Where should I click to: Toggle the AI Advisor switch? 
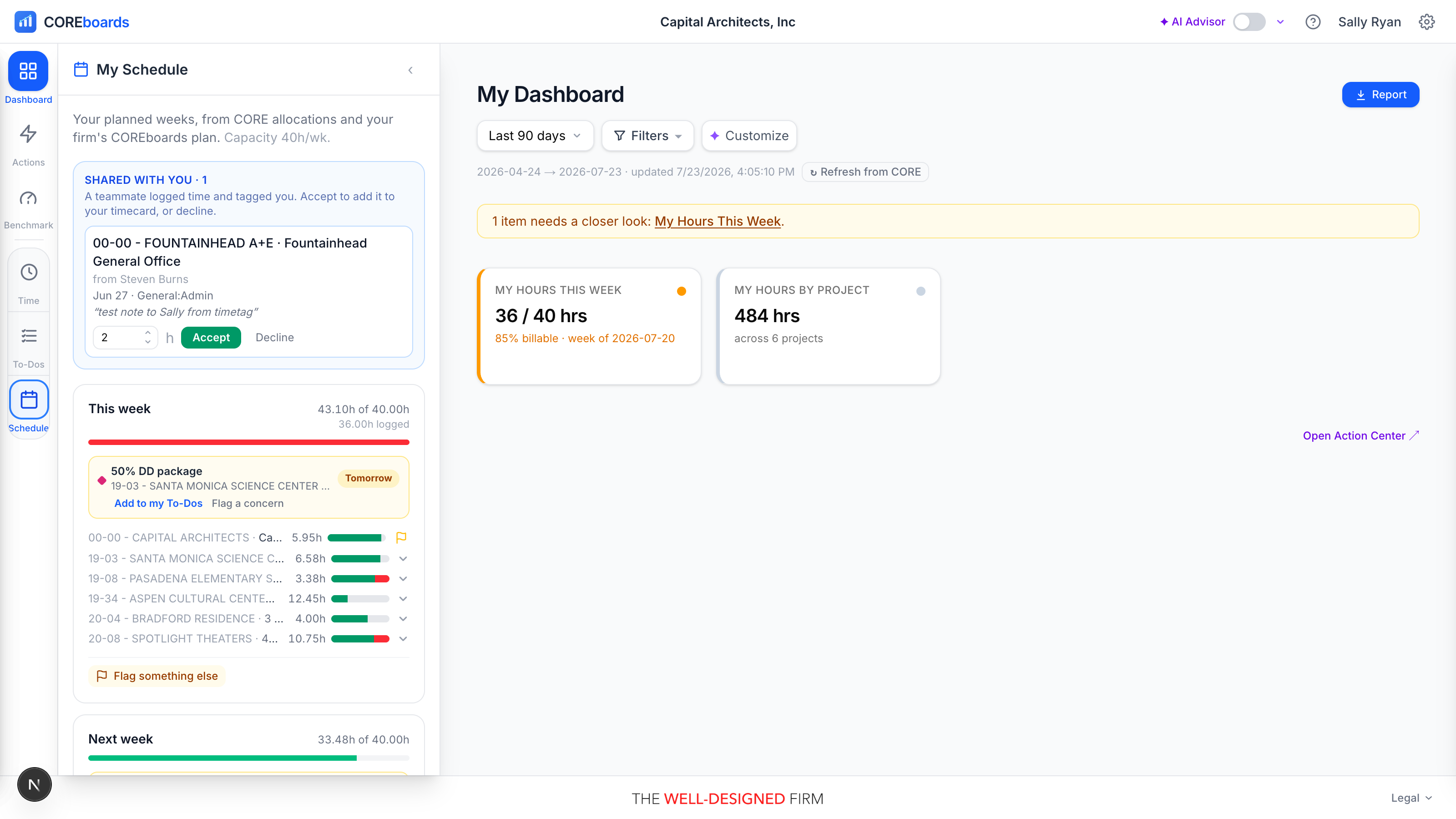point(1249,22)
